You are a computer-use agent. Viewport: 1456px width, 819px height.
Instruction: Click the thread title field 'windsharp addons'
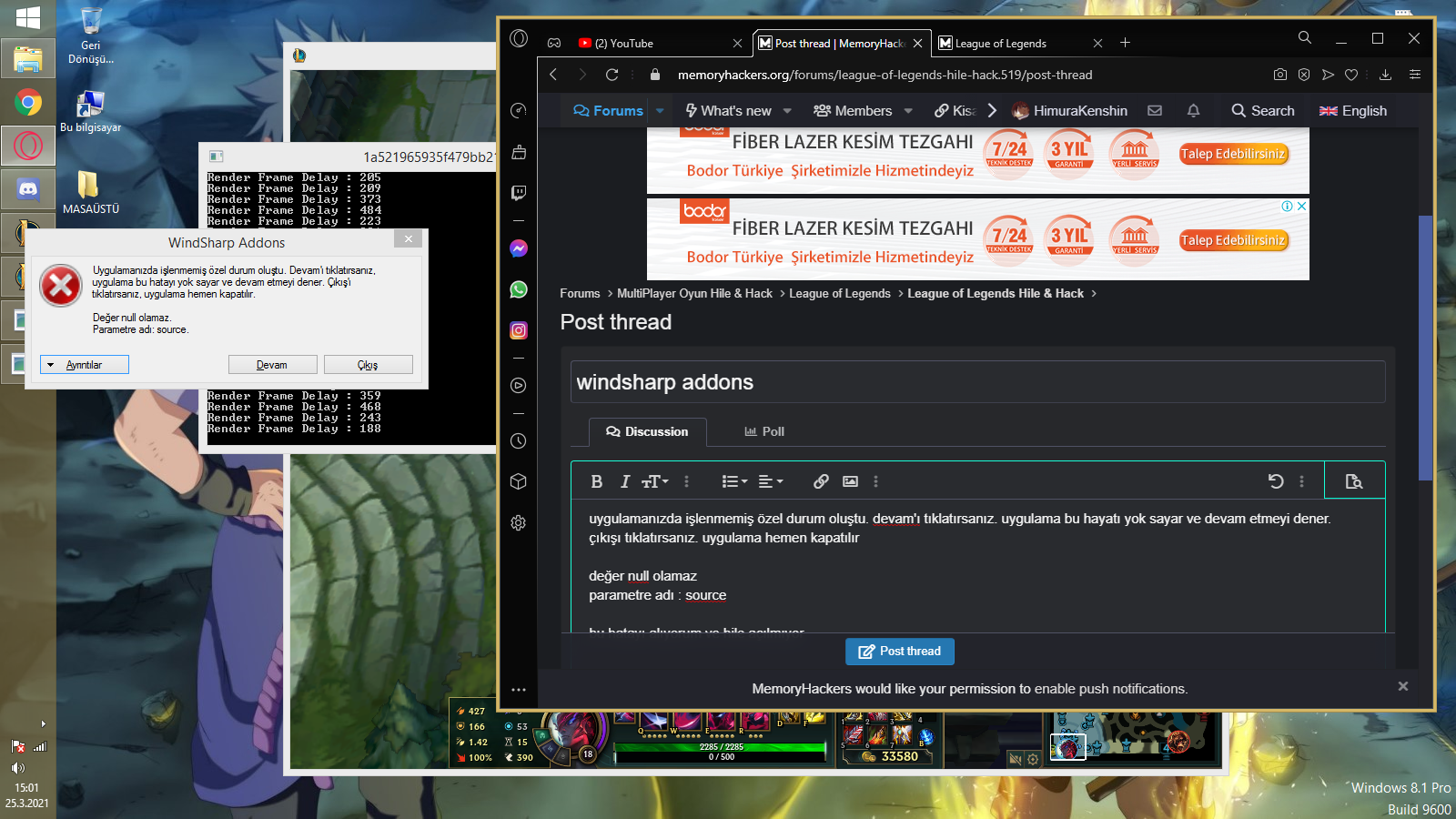(977, 382)
